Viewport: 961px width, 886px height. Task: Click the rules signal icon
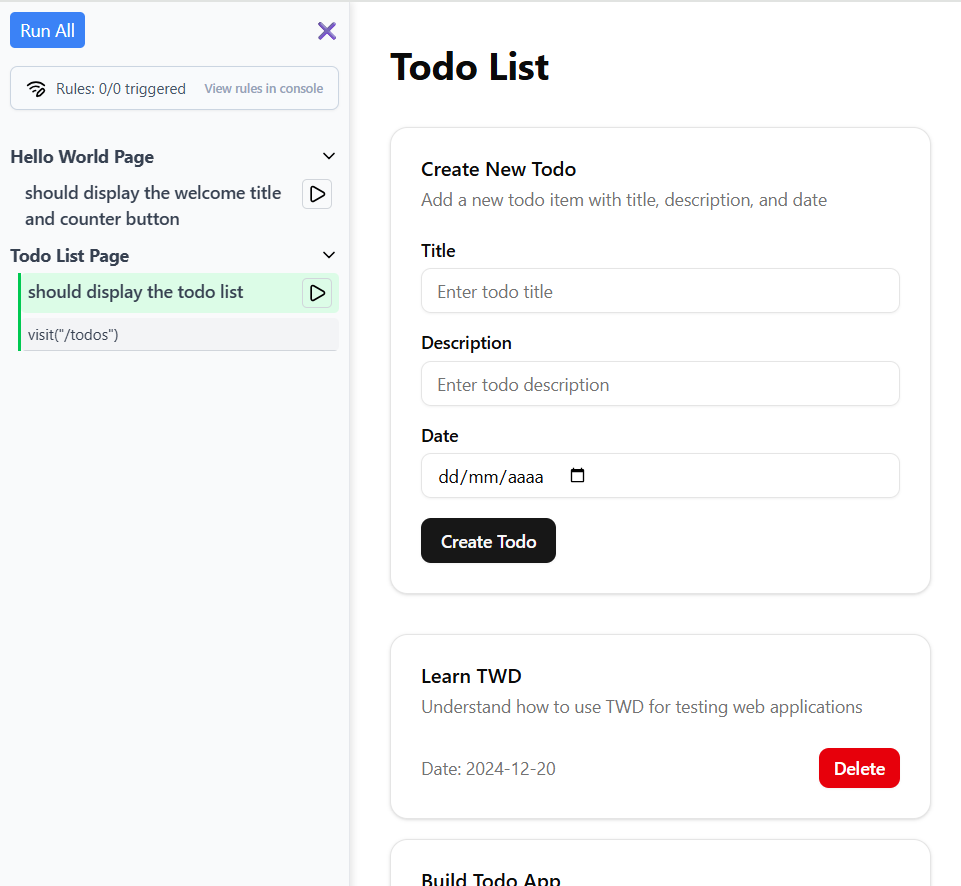pyautogui.click(x=38, y=88)
